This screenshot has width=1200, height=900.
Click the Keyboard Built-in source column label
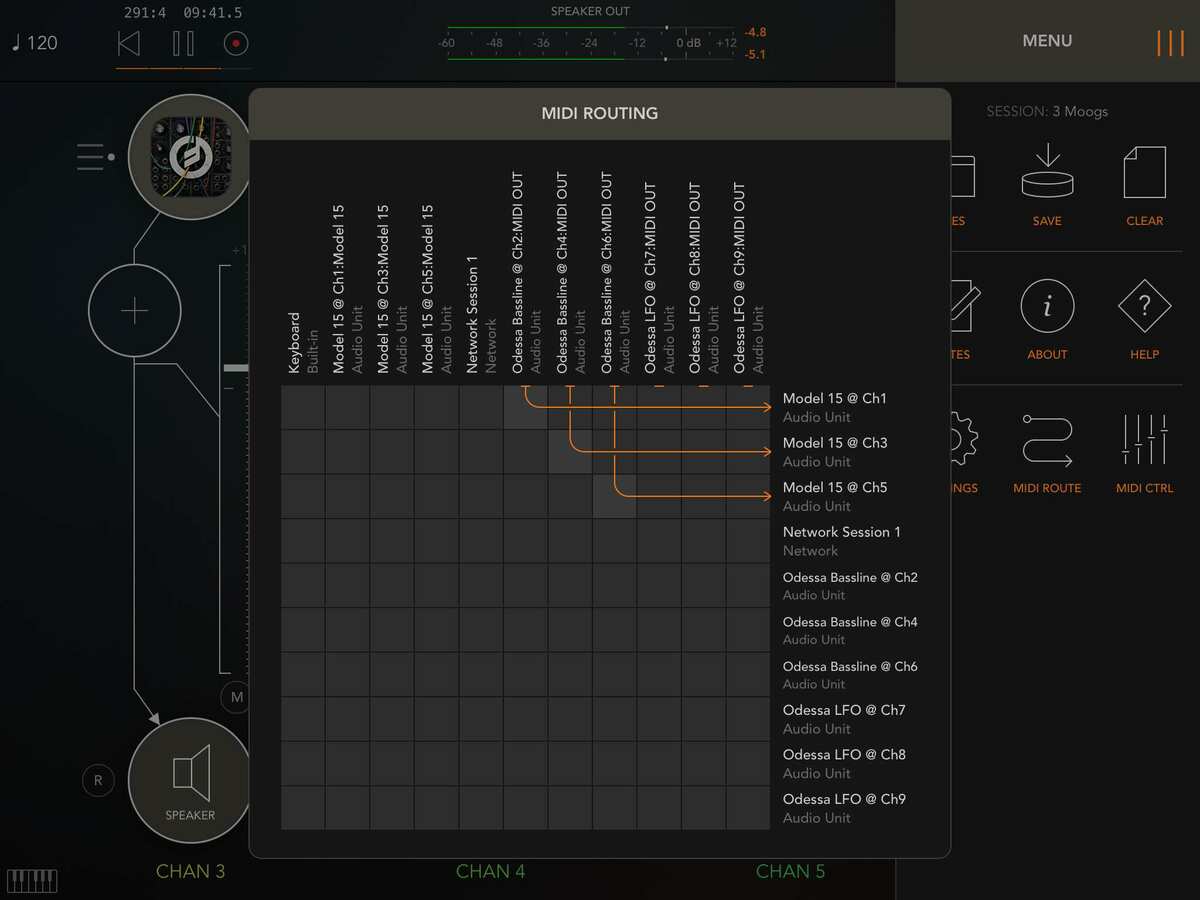303,343
